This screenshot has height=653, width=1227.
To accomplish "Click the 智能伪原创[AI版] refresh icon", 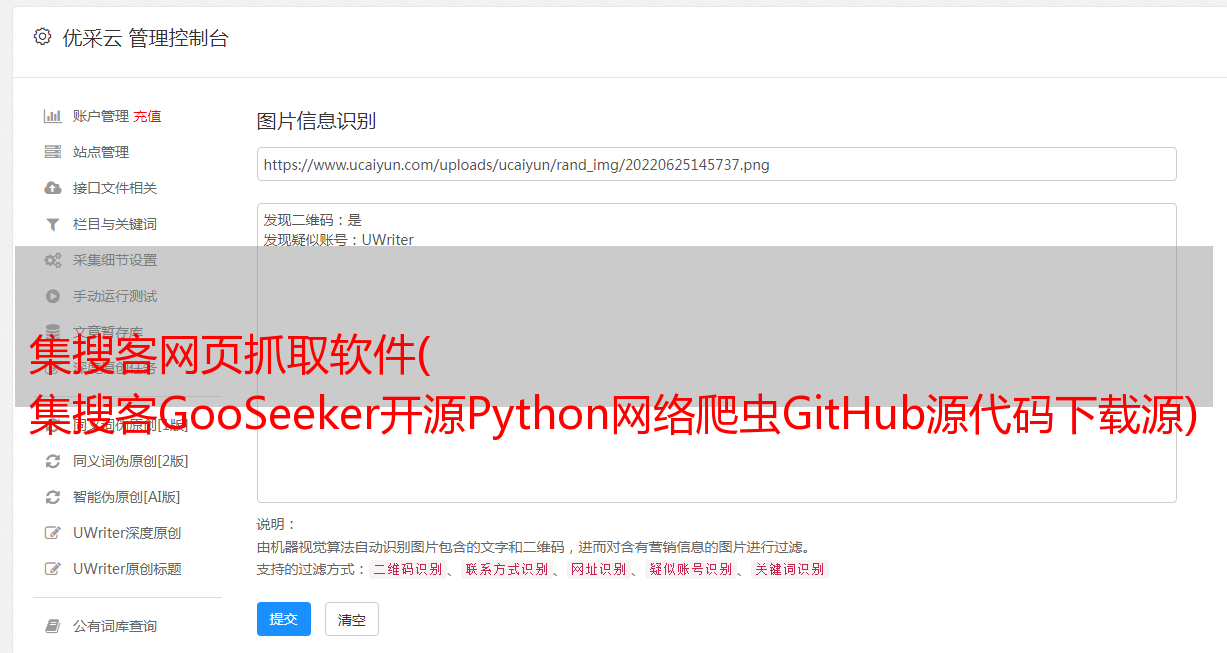I will coord(53,497).
